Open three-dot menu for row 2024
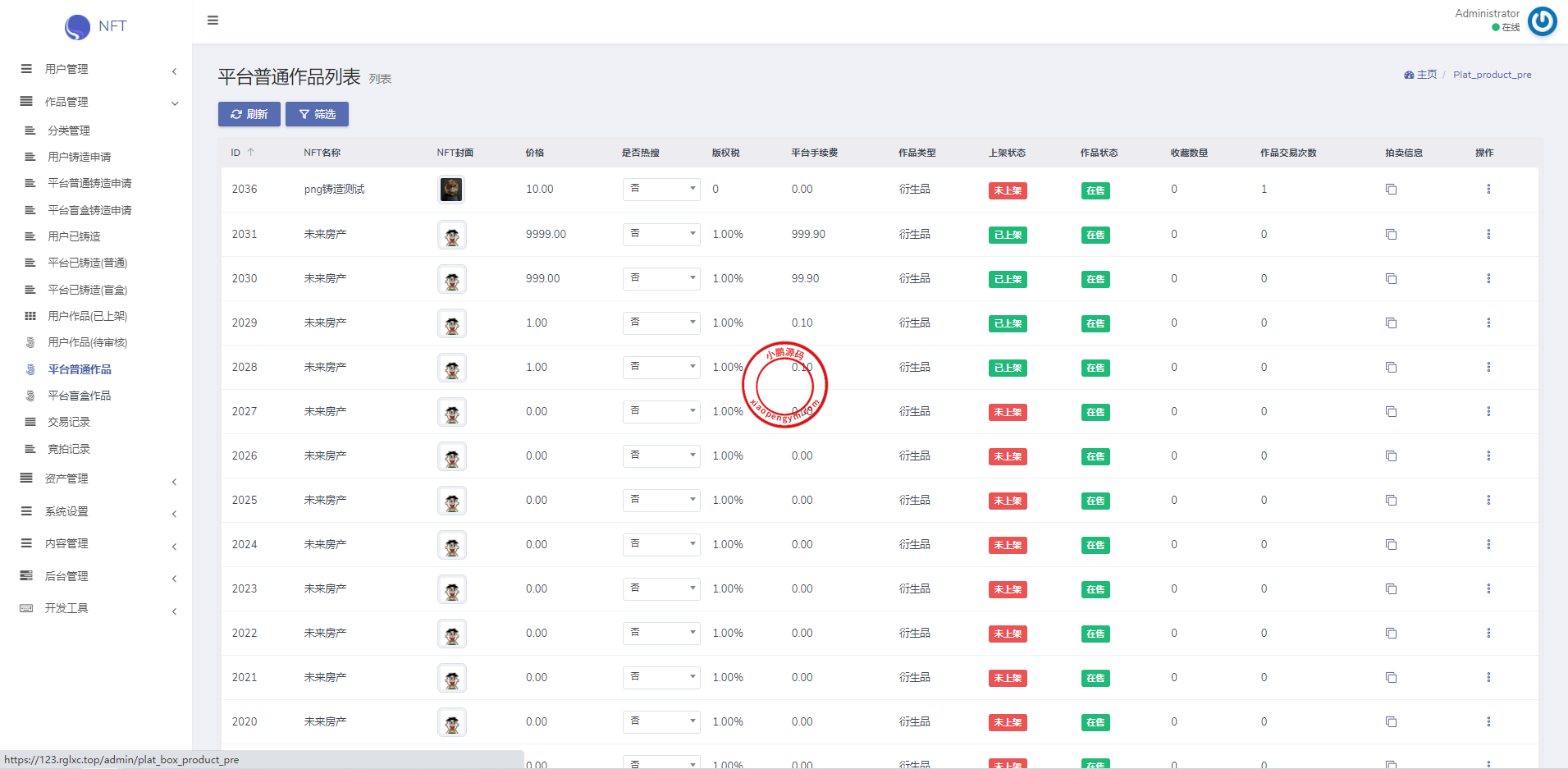 coord(1488,545)
